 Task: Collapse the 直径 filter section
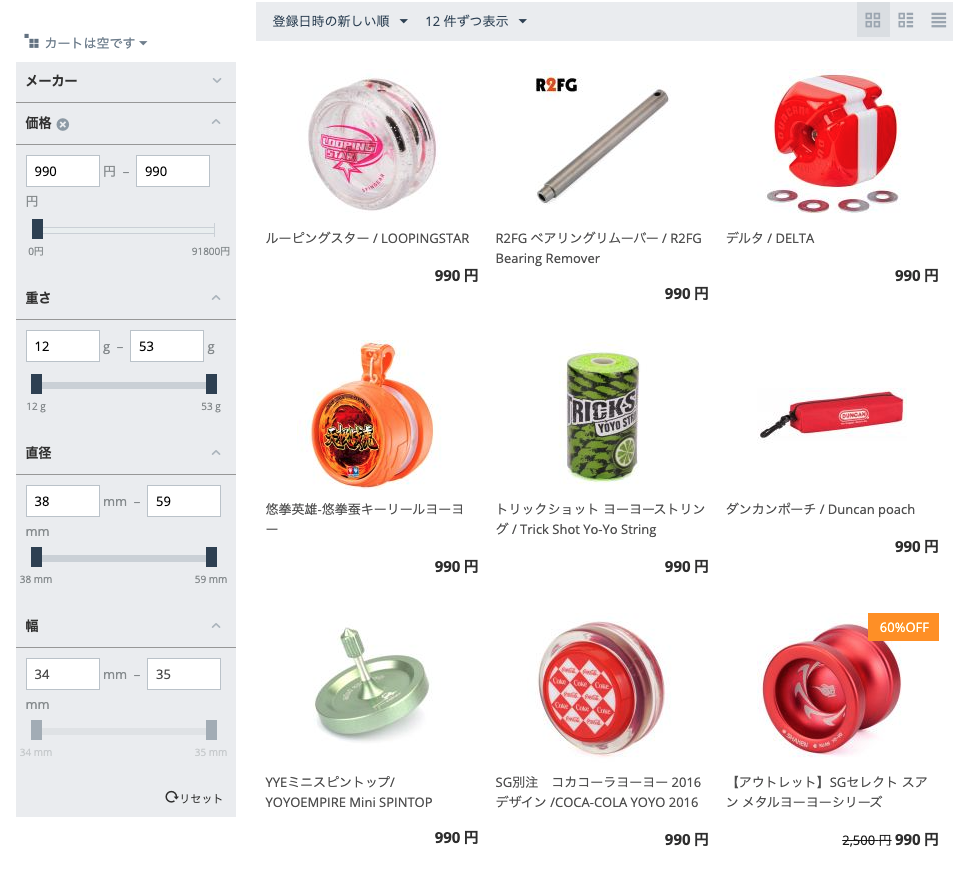pyautogui.click(x=216, y=453)
